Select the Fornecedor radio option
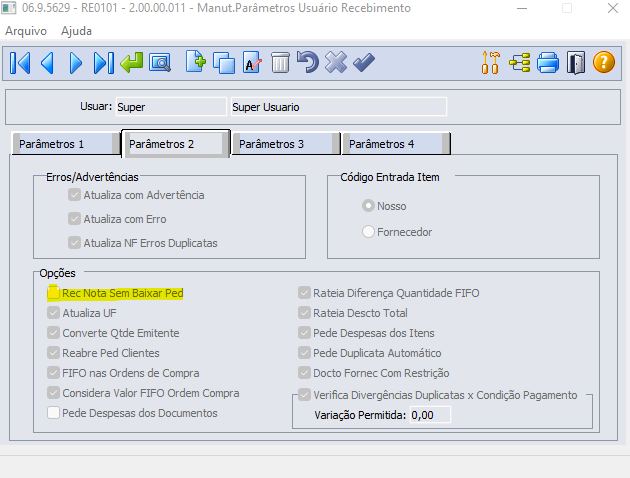Image resolution: width=630 pixels, height=478 pixels. 368,232
